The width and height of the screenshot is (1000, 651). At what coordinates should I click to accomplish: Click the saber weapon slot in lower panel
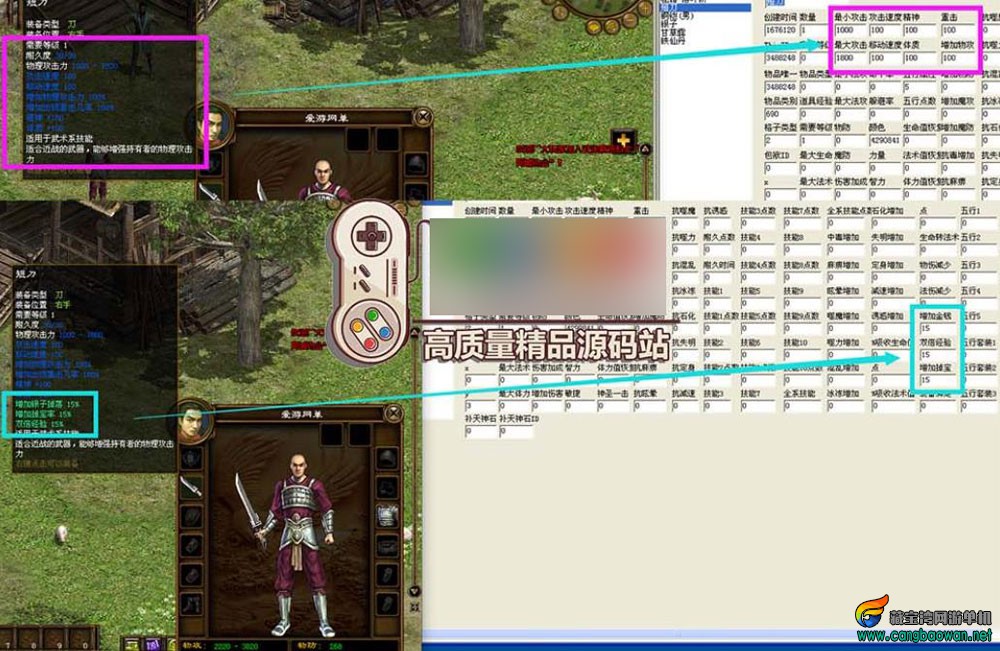[x=191, y=486]
